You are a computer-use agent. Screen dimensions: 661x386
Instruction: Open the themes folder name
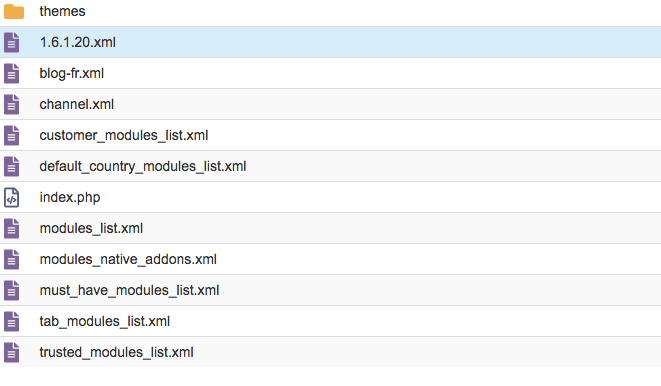coord(62,11)
